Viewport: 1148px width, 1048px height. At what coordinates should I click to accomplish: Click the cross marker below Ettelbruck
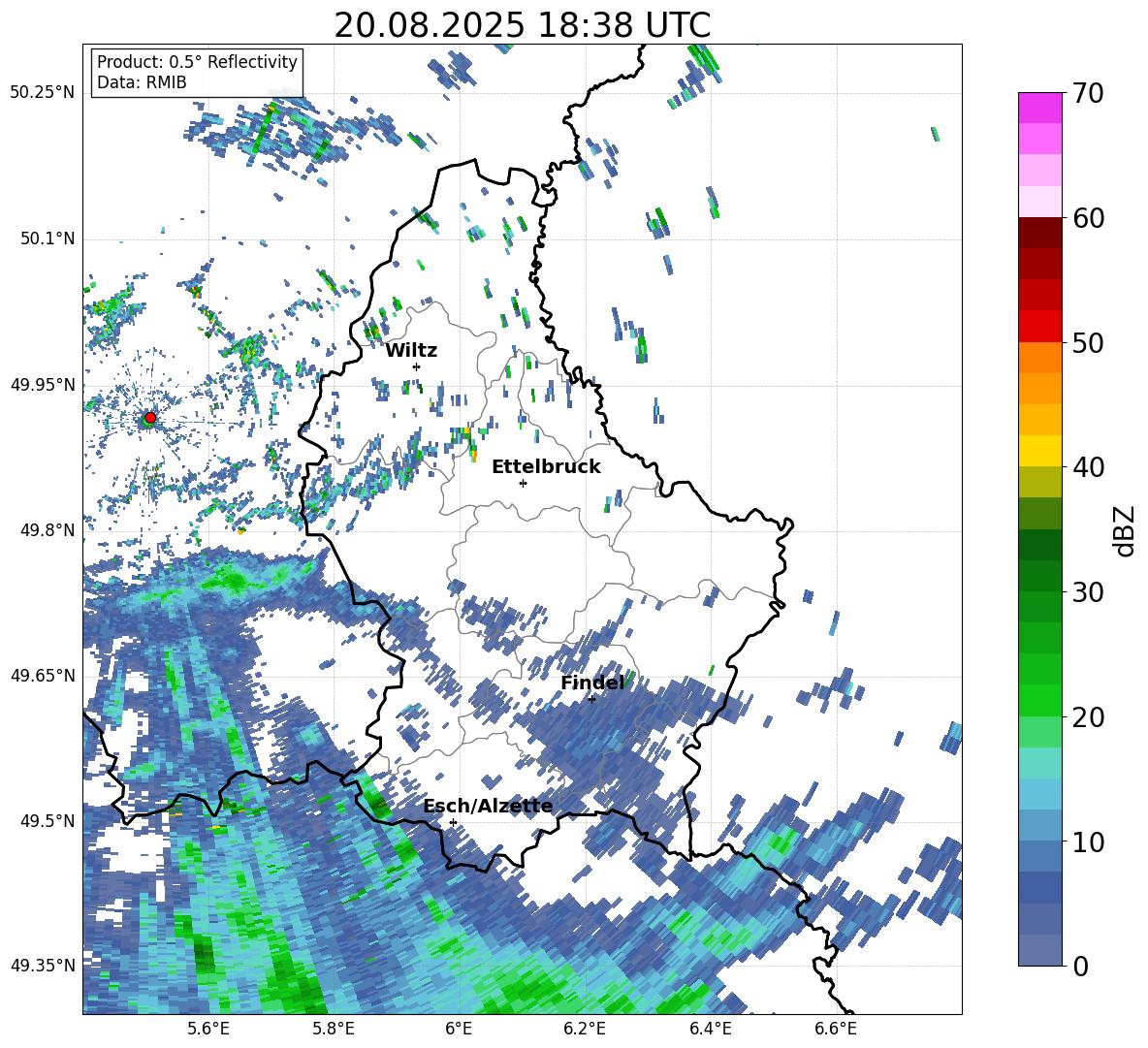tap(523, 483)
